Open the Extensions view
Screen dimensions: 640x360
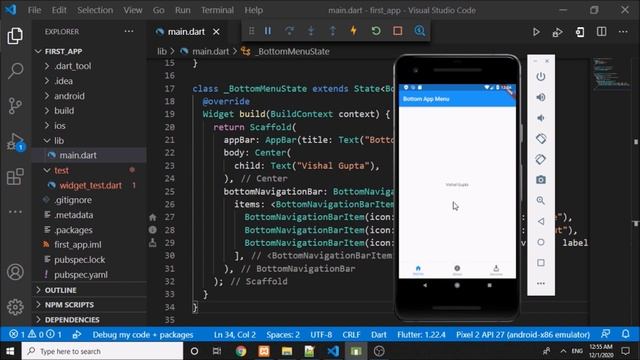pyautogui.click(x=15, y=177)
